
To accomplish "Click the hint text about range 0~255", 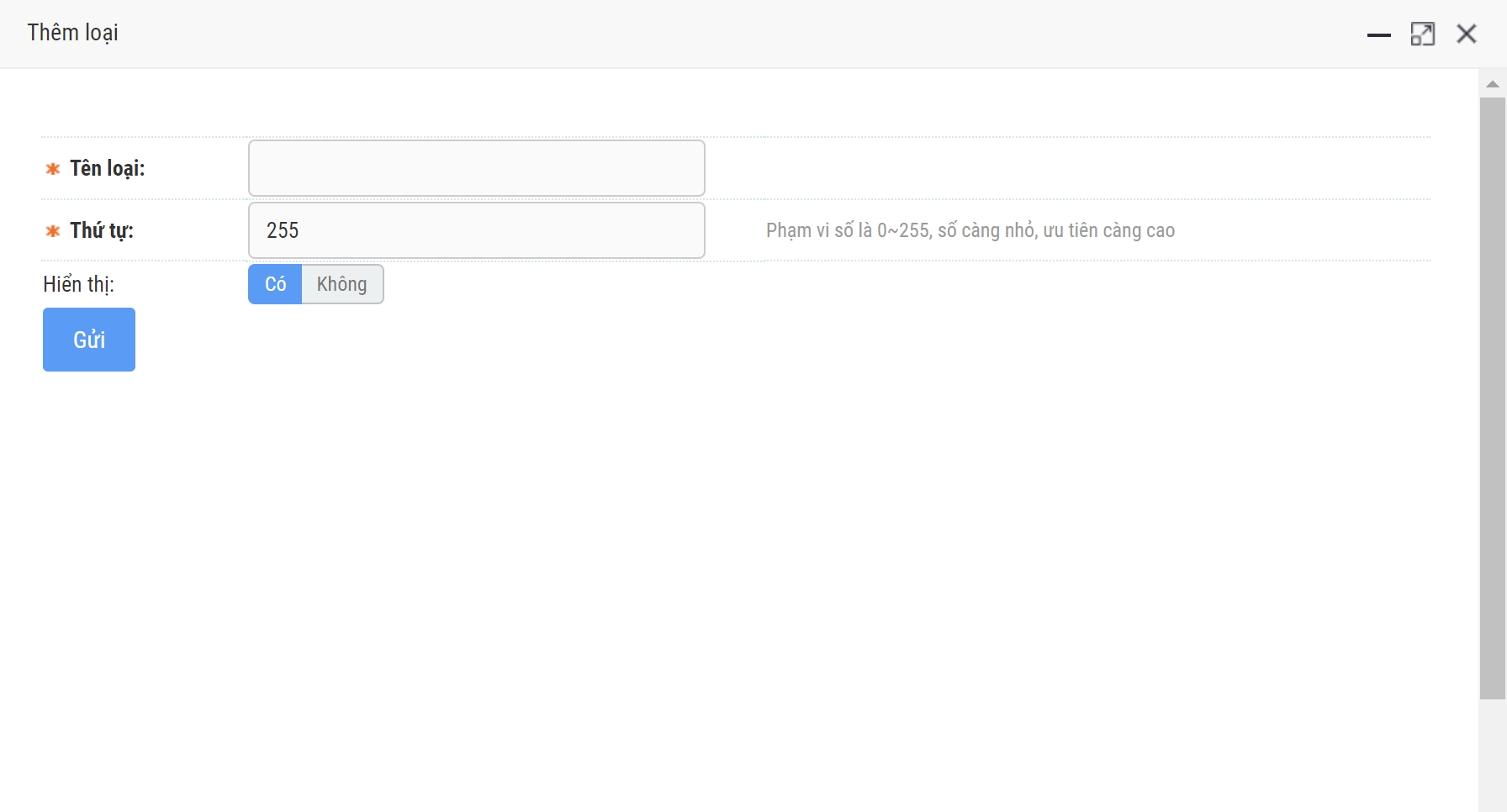I will point(970,230).
